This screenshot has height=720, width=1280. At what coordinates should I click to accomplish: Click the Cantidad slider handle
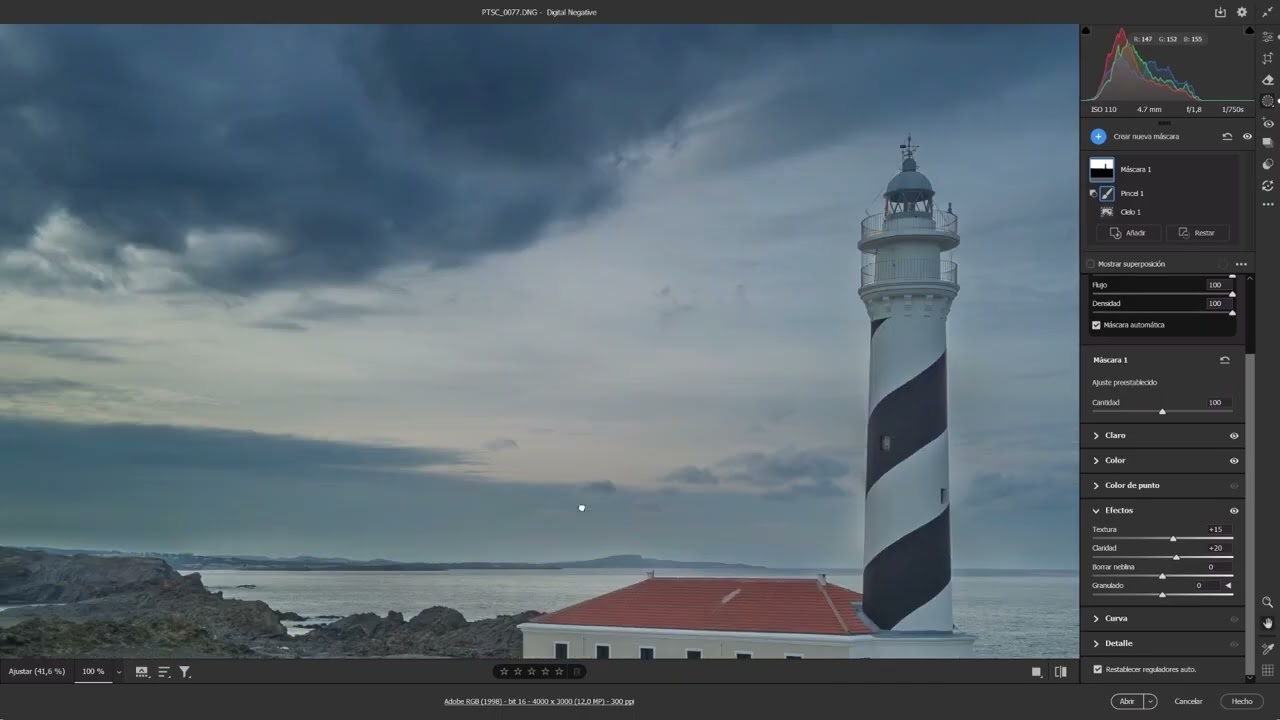1162,412
